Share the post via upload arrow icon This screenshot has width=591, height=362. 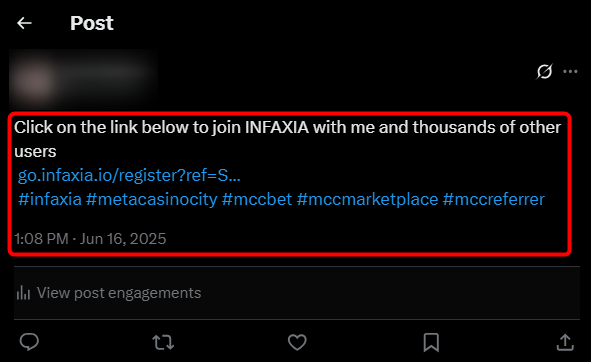(x=565, y=342)
